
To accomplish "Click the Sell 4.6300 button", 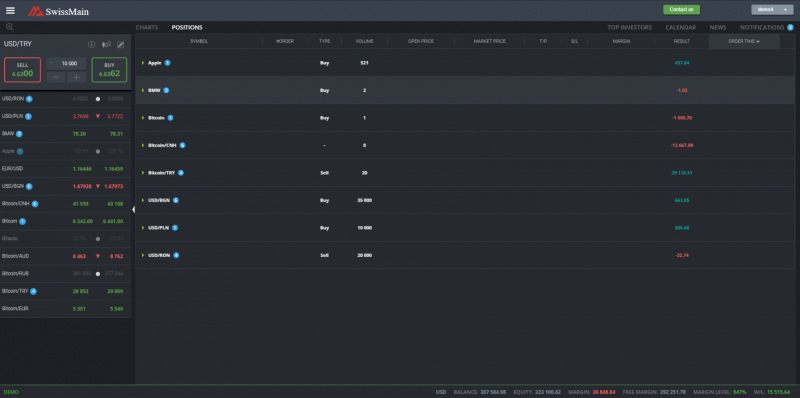I will click(x=22, y=70).
